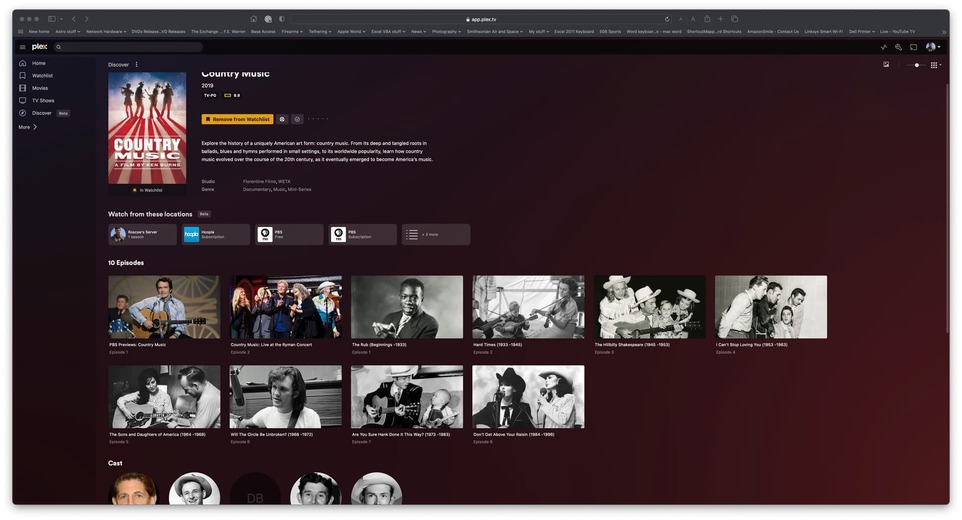Open The Rub (Beginnings -1933) episode

[407, 307]
